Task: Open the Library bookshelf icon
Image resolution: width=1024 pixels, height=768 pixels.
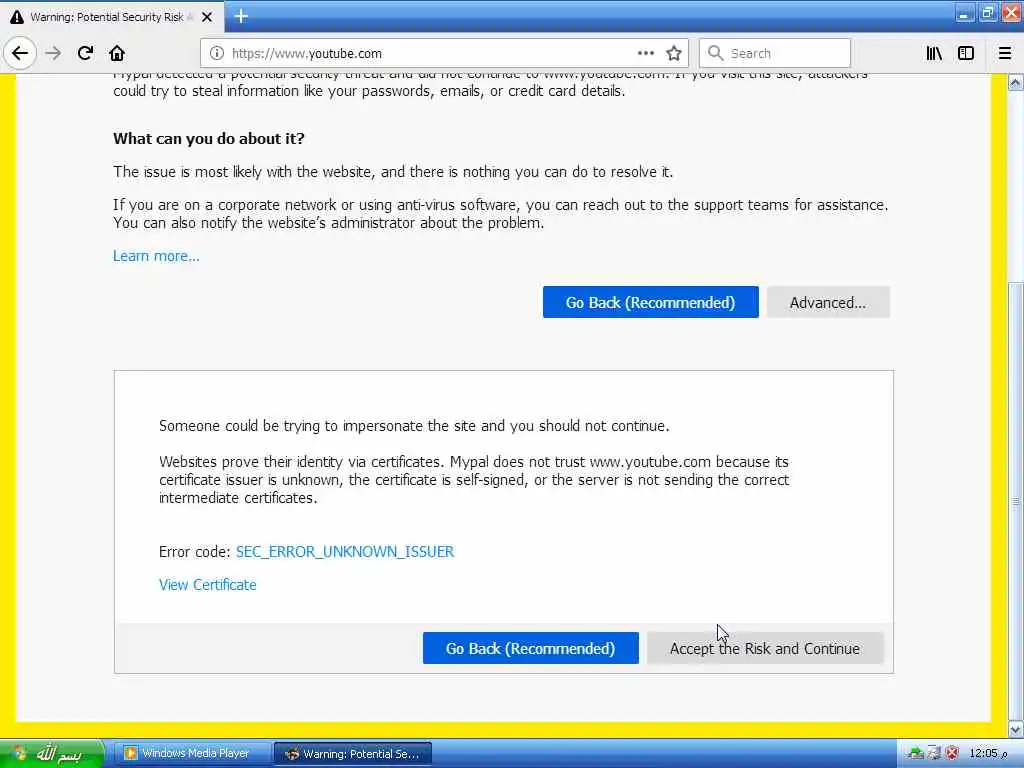Action: (x=934, y=53)
